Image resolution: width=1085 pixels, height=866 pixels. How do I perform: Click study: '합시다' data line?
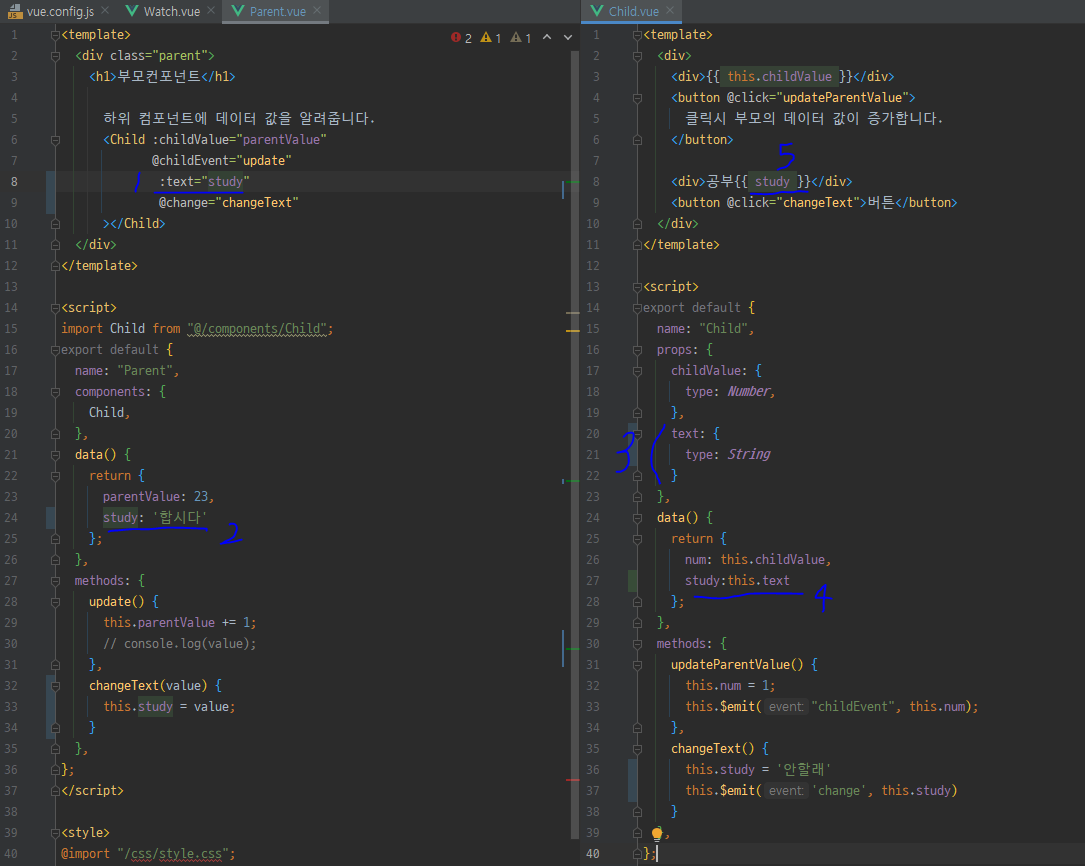(155, 517)
